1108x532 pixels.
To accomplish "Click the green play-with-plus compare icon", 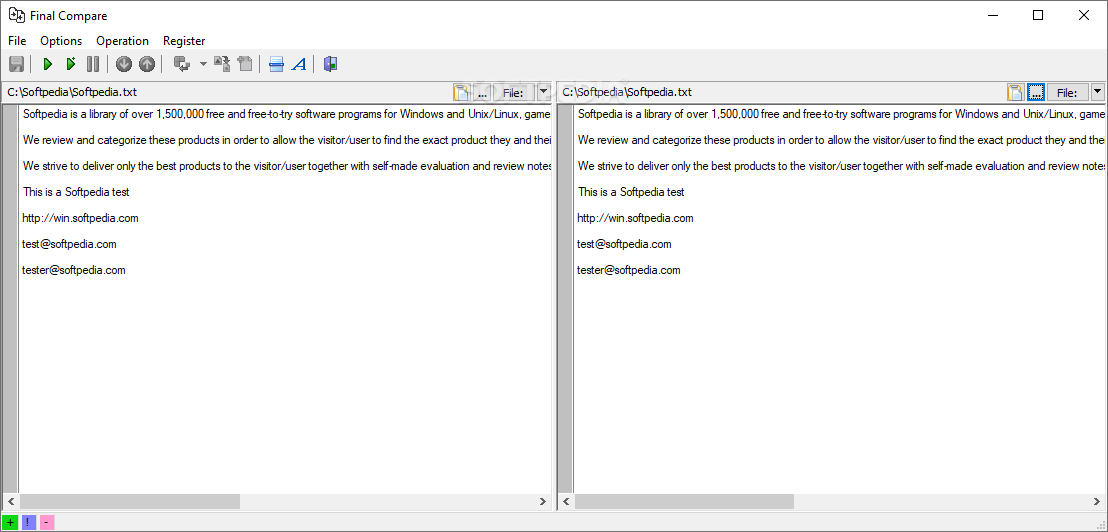I will 71,64.
